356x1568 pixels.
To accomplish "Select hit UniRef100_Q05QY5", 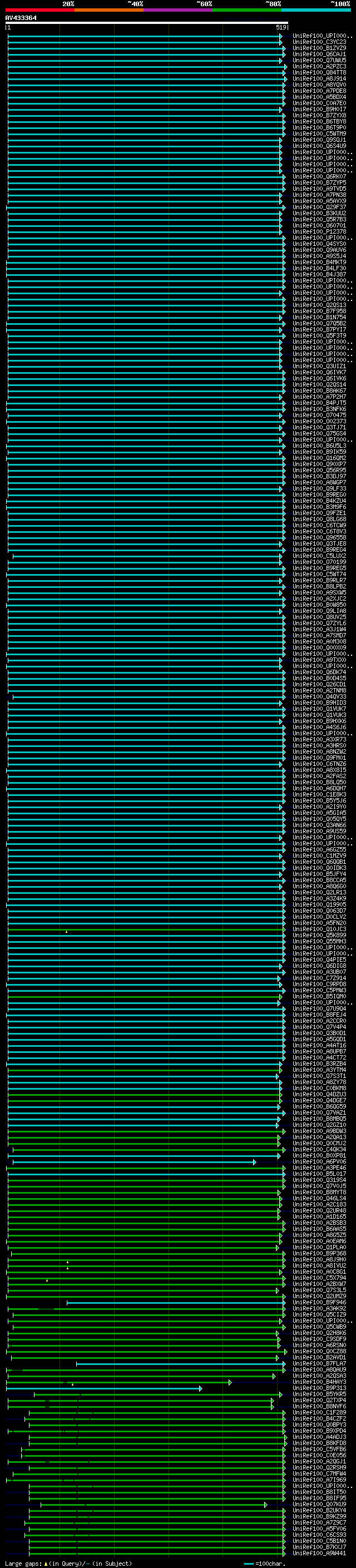I will 319,819.
